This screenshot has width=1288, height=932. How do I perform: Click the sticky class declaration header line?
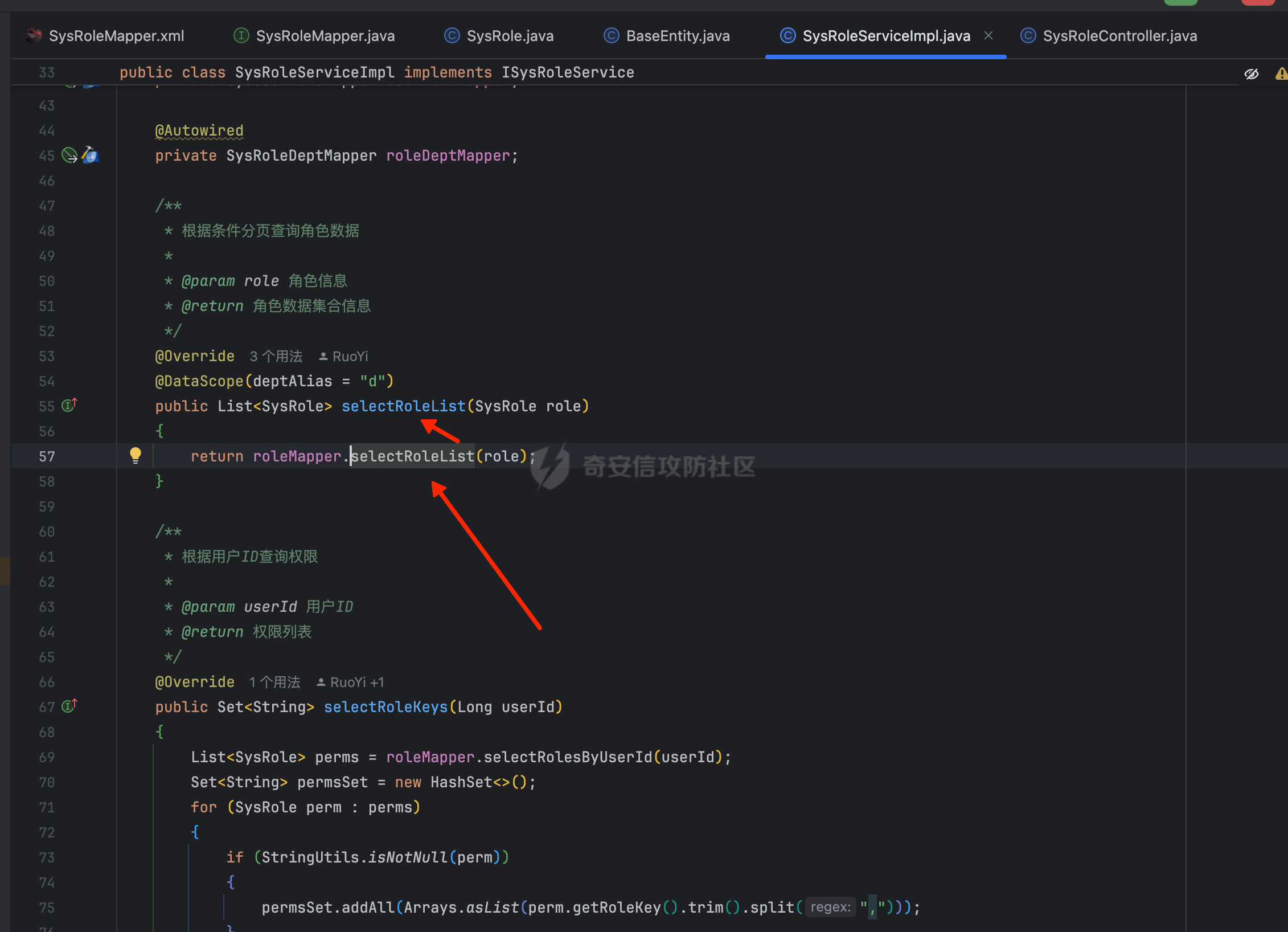click(376, 72)
